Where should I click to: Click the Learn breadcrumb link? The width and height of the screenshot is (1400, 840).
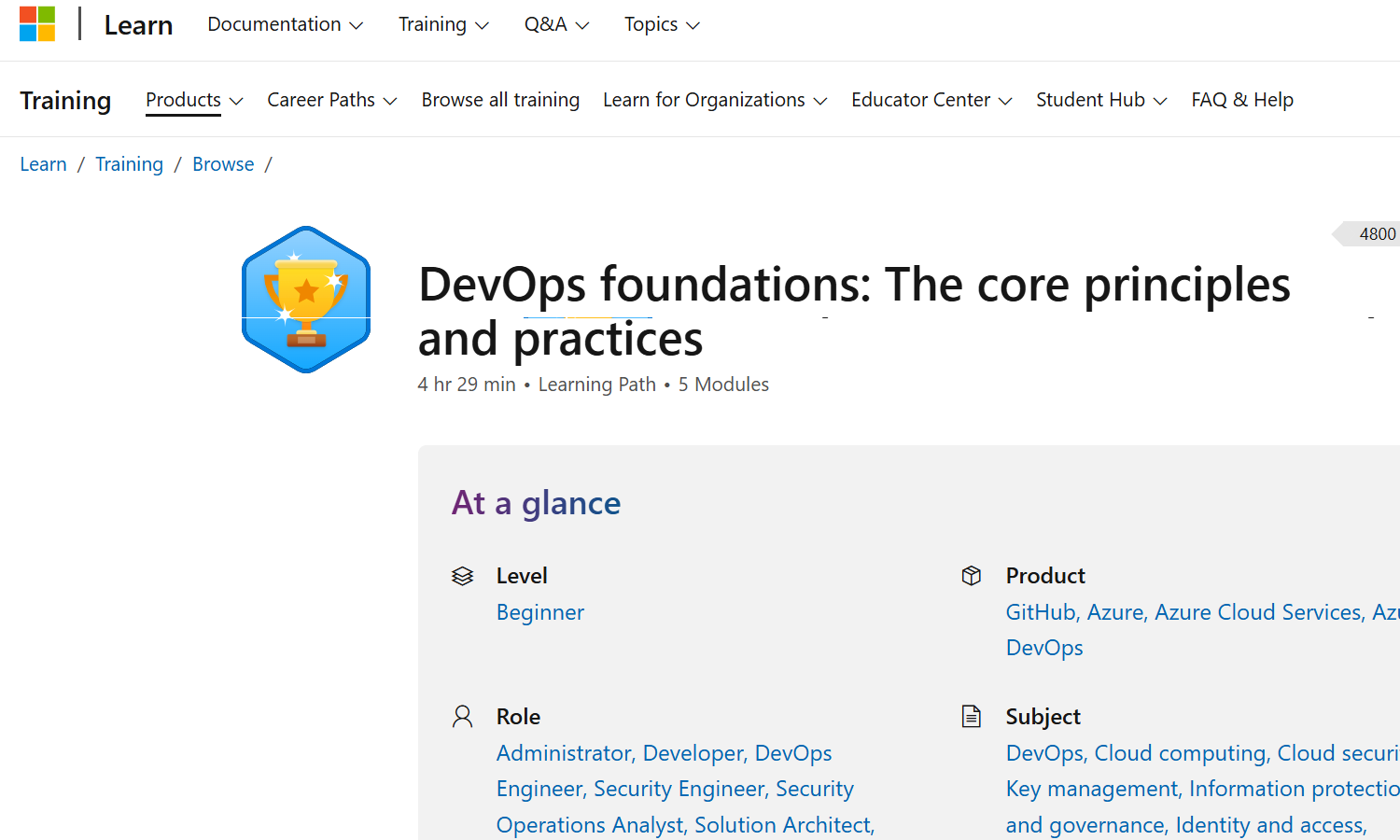point(44,164)
